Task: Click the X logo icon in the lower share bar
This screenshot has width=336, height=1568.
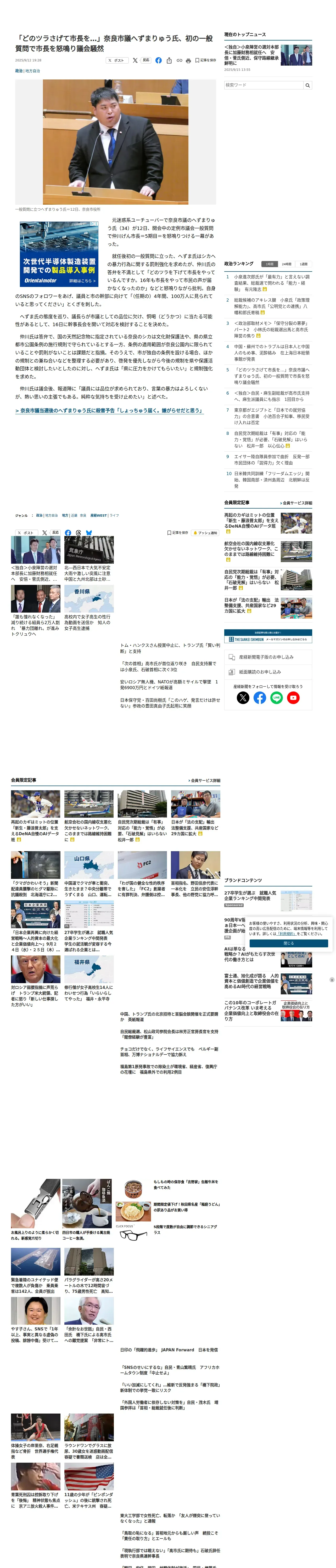Action: click(44, 533)
